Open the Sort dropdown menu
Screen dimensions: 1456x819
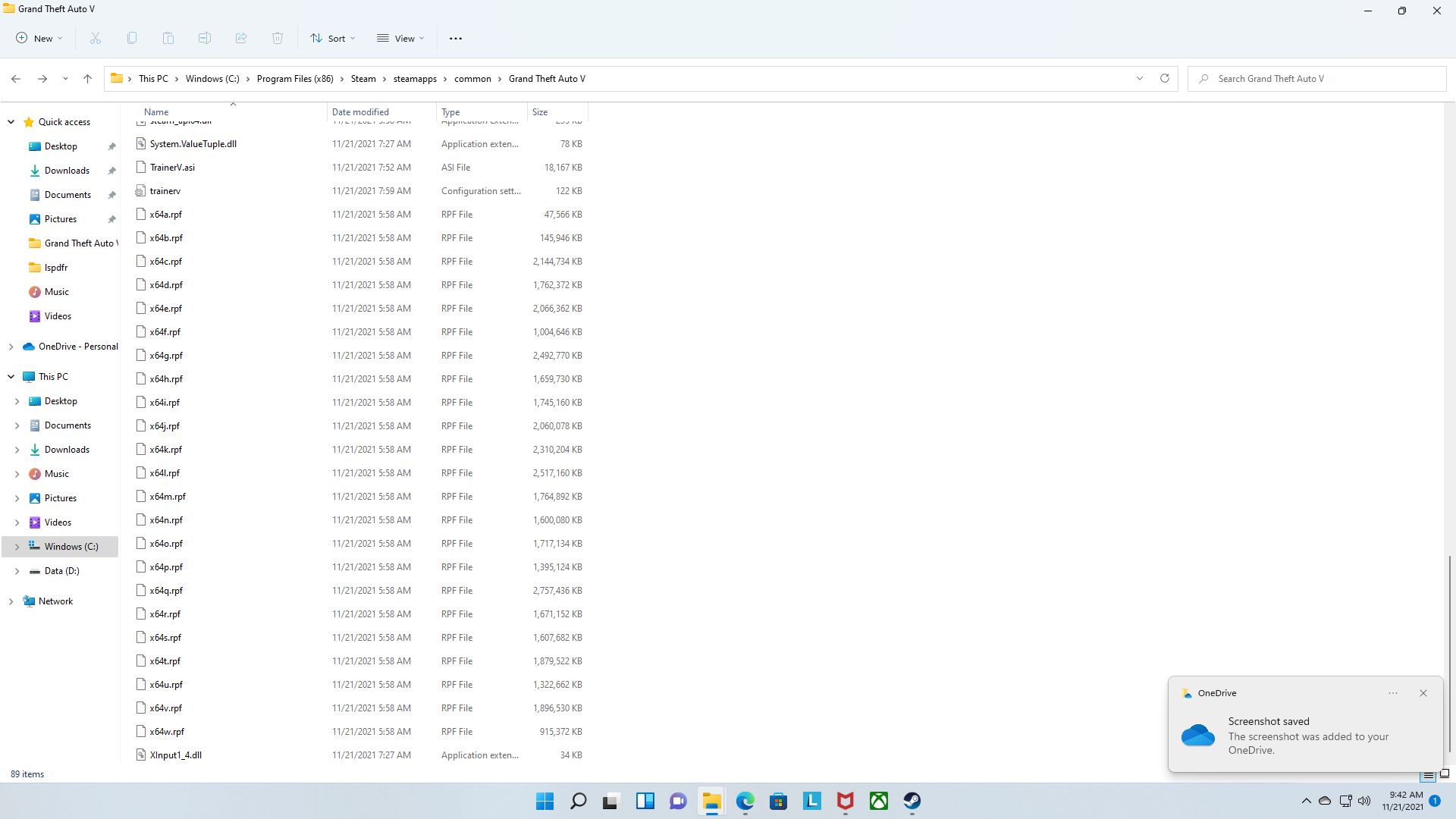coord(332,38)
